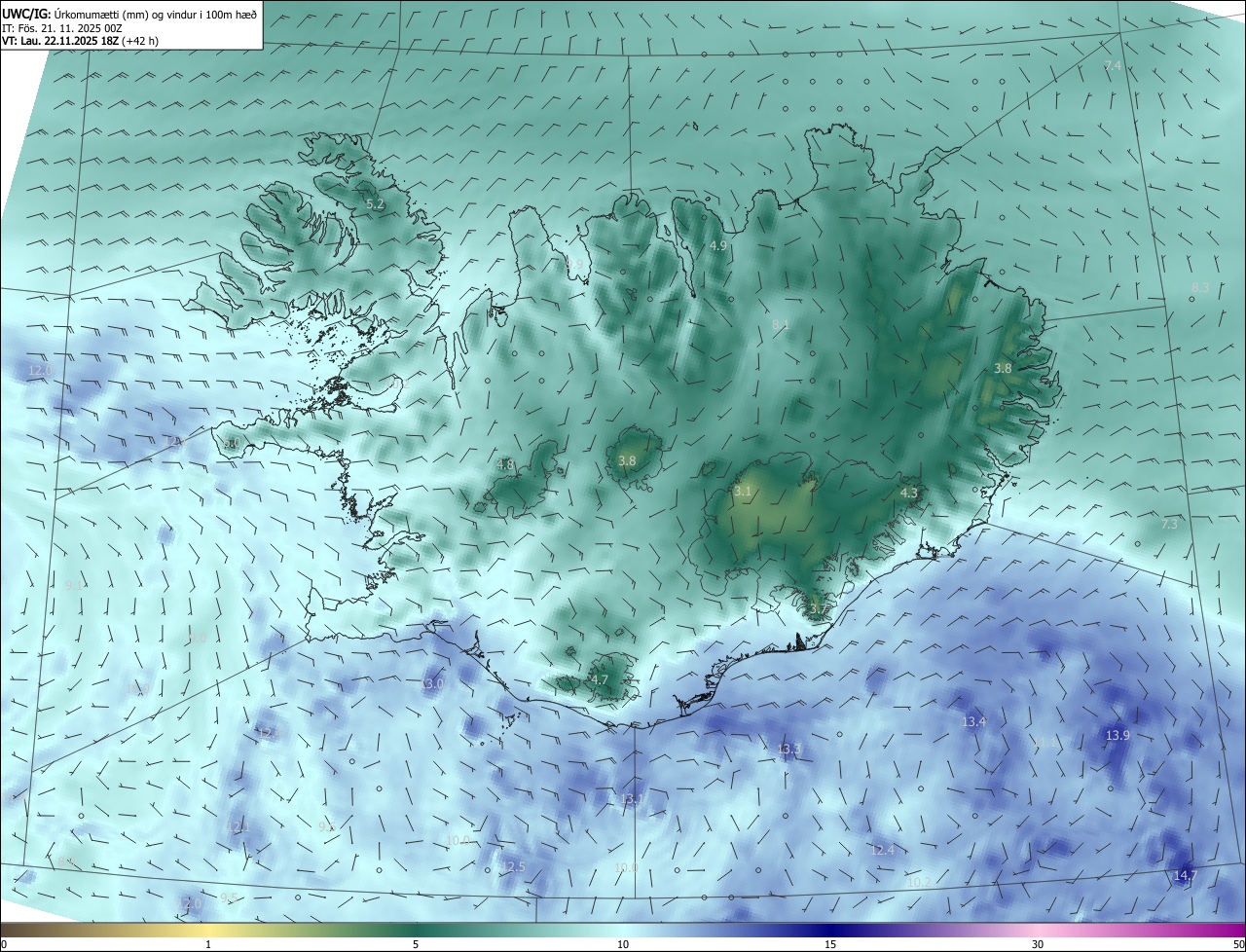1246x952 pixels.
Task: Click the 13.9 value over the ocean
Action: (1118, 735)
